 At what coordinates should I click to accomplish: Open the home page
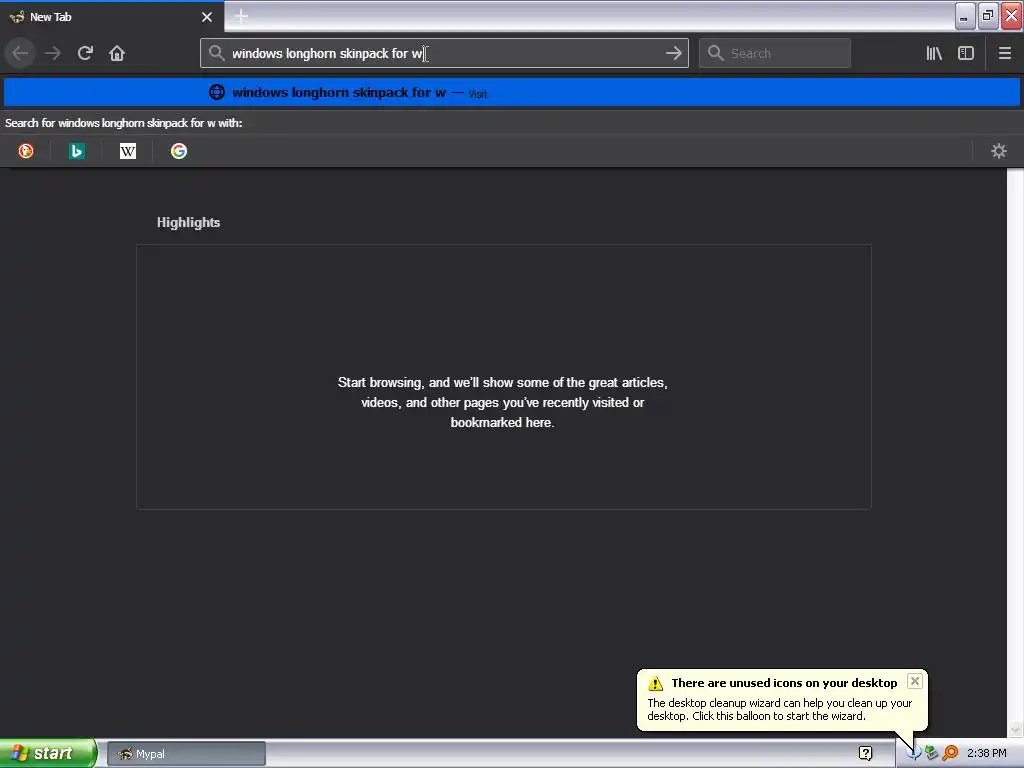click(x=117, y=53)
